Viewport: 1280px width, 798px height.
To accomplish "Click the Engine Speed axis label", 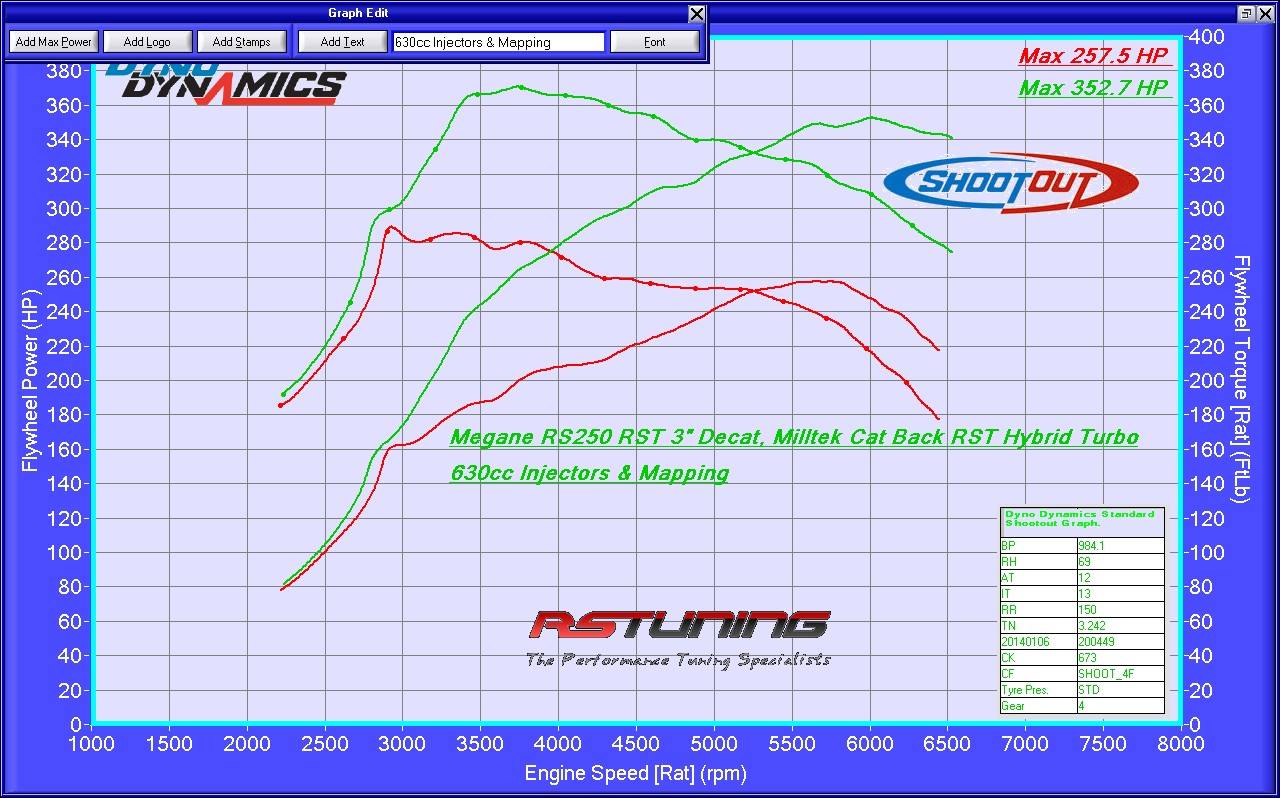I will [x=635, y=773].
